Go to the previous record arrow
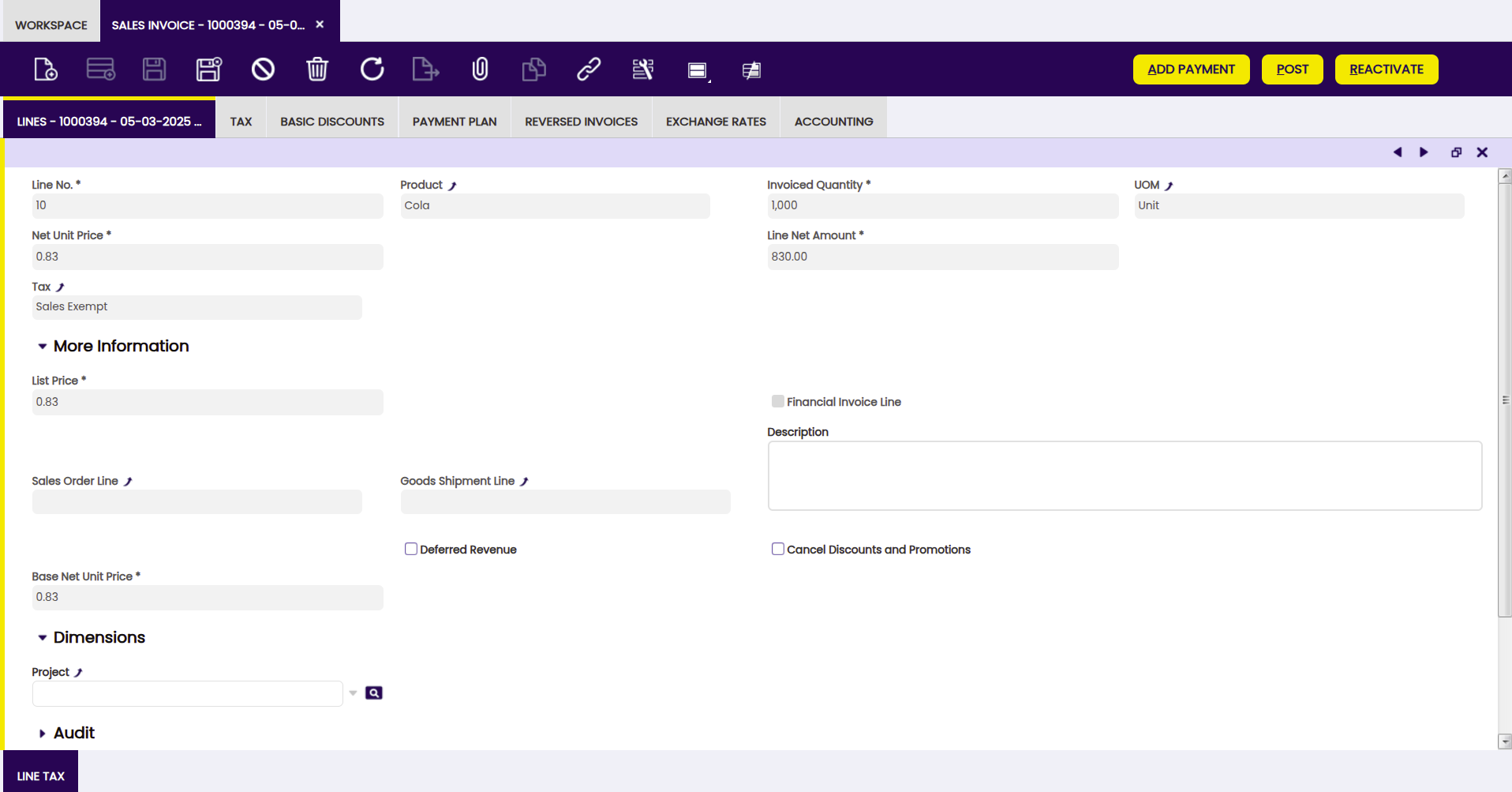 coord(1398,152)
